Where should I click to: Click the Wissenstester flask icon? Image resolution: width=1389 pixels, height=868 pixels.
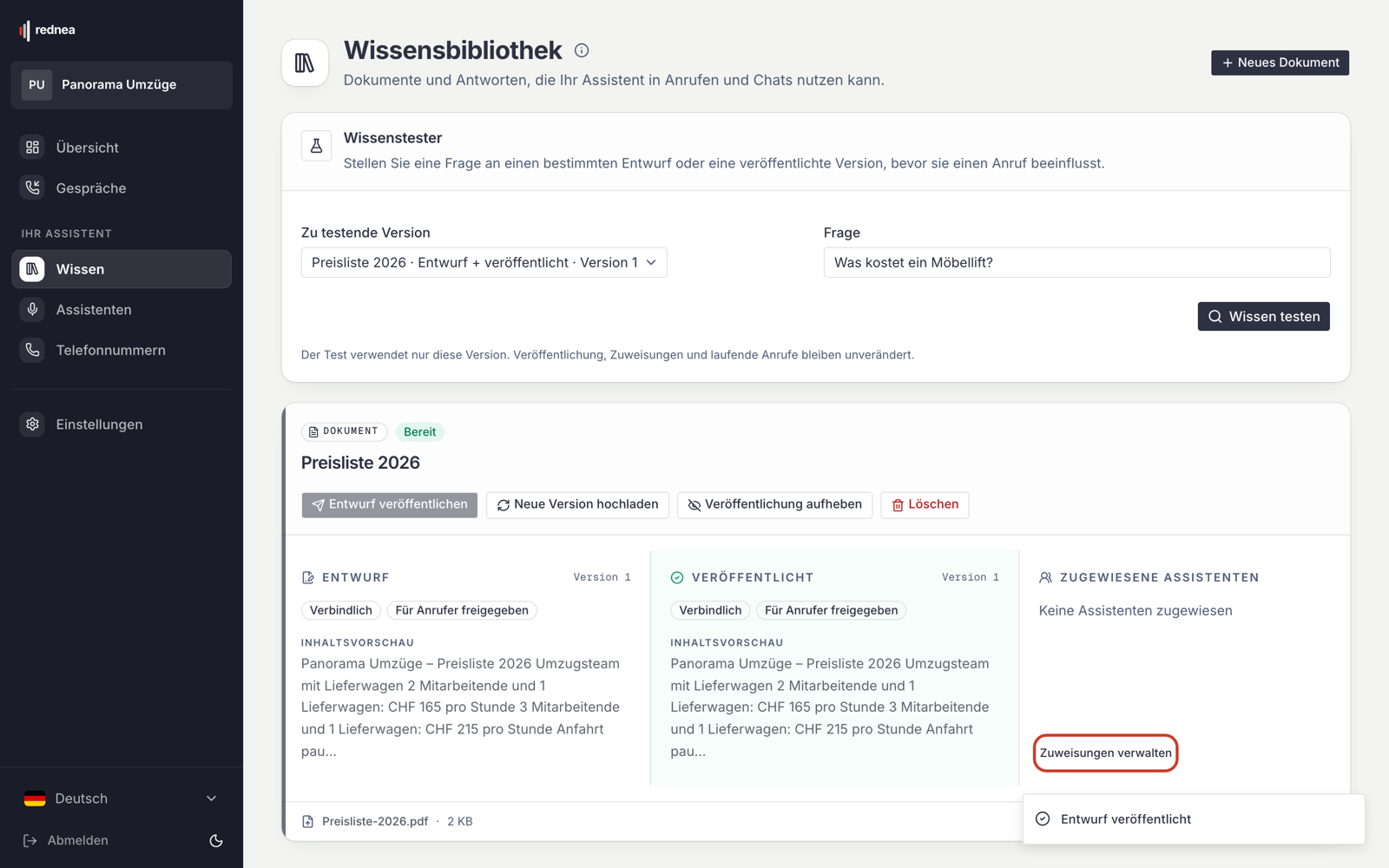pos(316,146)
